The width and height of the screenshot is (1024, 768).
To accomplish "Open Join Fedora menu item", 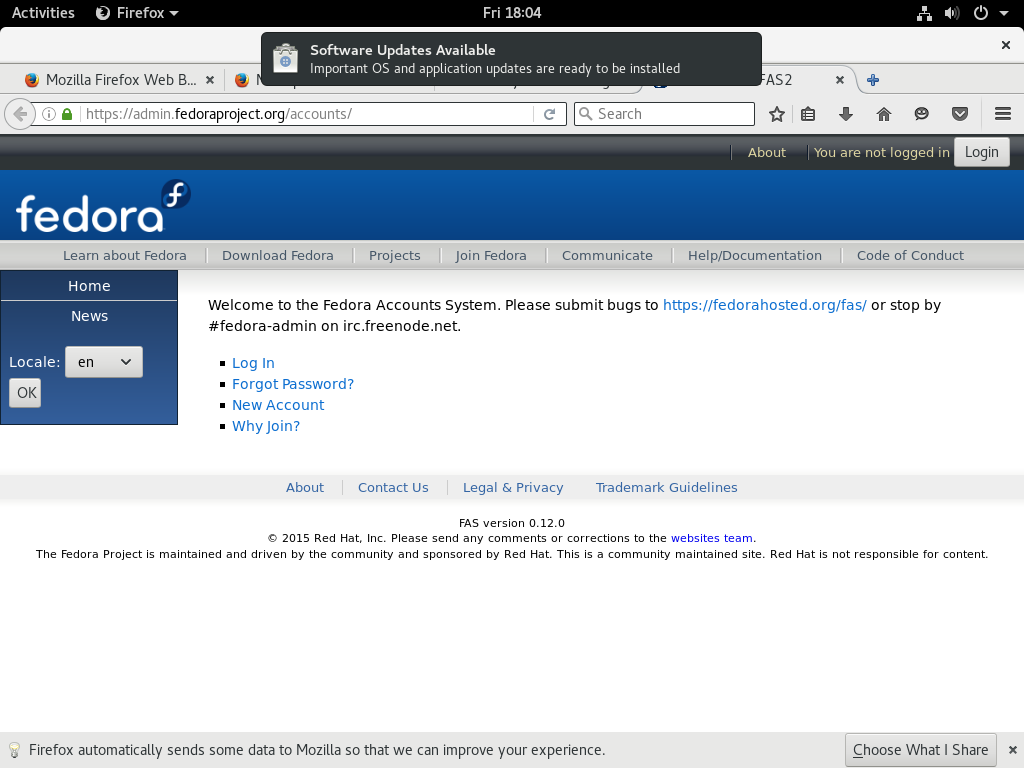I will (491, 255).
